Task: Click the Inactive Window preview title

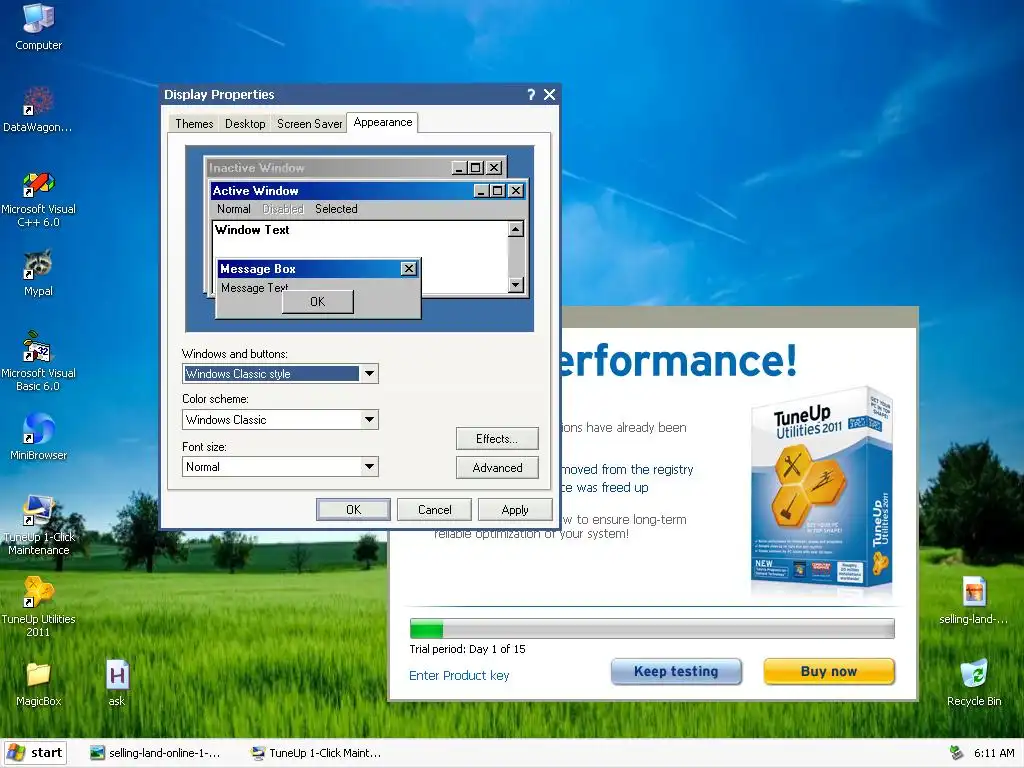Action: pyautogui.click(x=257, y=168)
